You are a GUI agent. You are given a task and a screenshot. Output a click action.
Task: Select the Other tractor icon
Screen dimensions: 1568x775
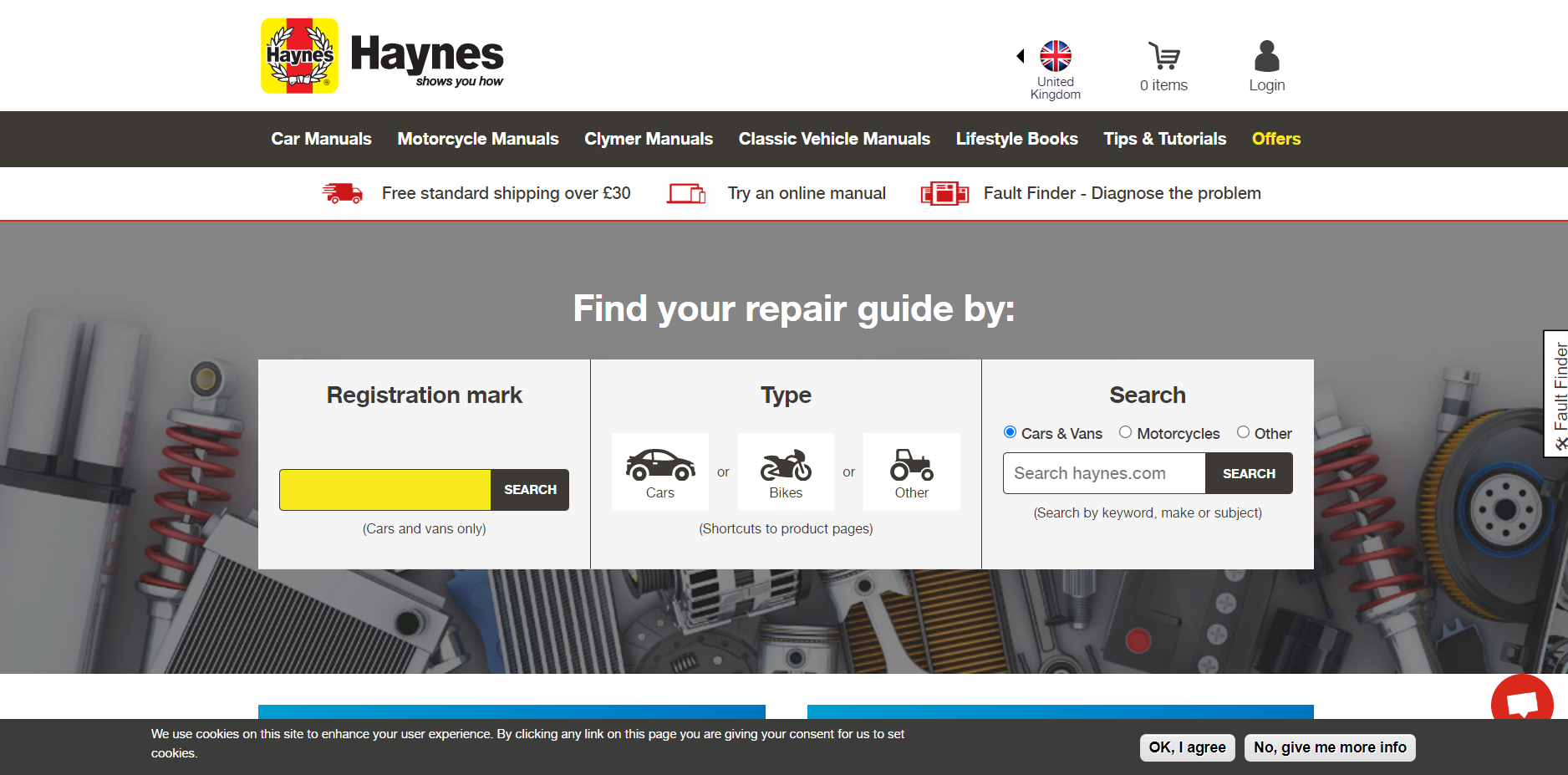coord(912,472)
